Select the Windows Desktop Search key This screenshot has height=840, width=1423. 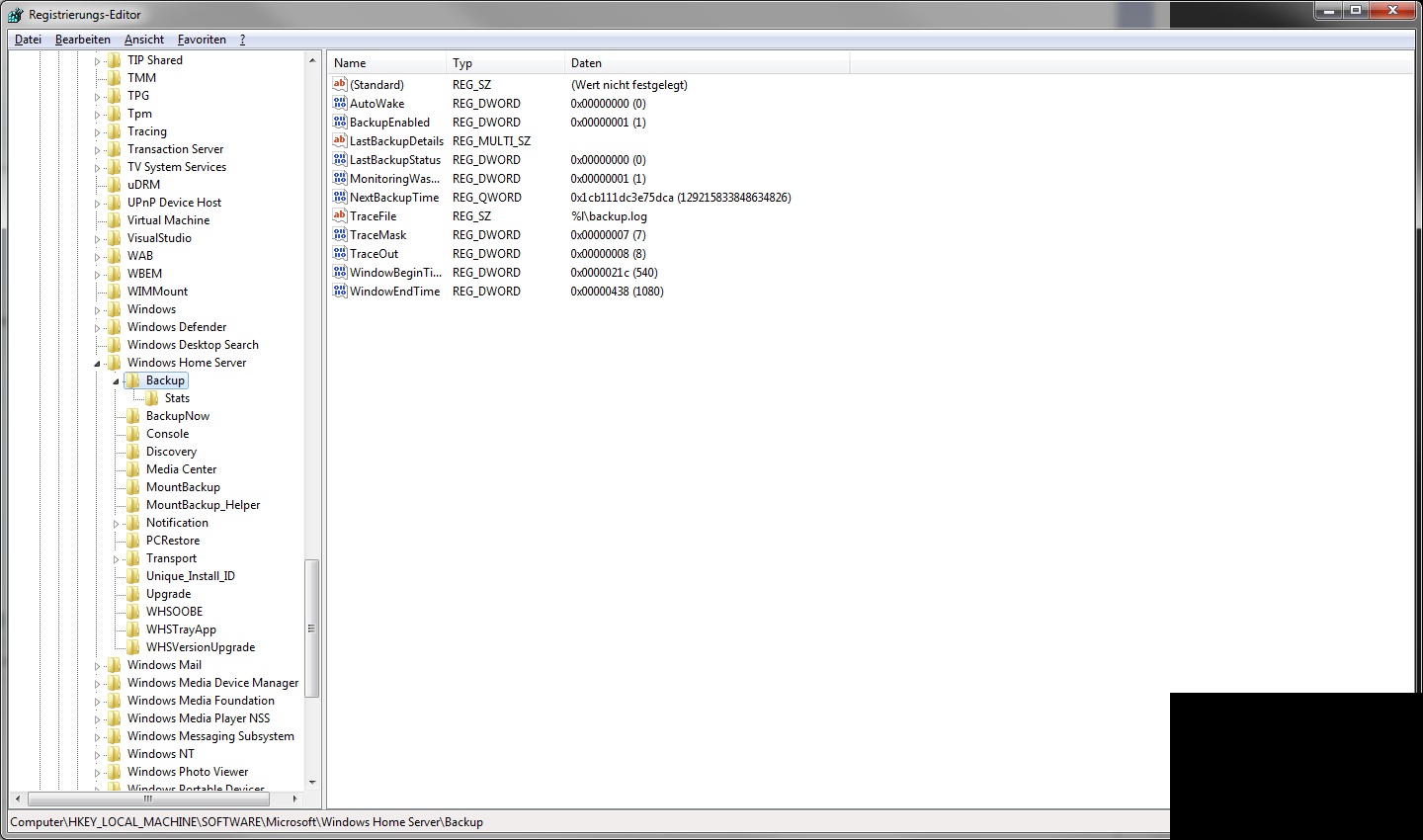pos(193,345)
